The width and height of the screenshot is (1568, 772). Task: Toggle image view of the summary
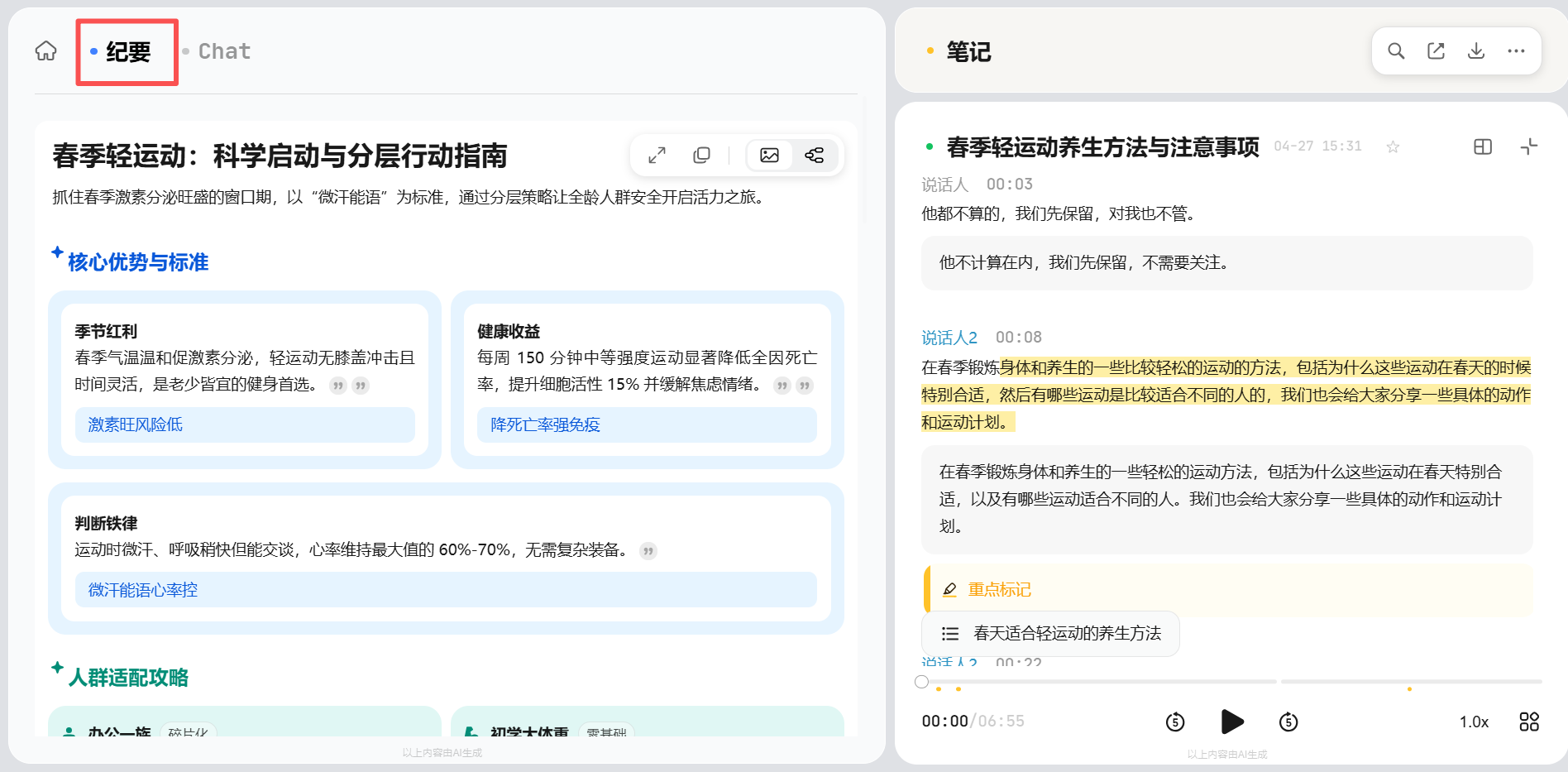pos(769,155)
